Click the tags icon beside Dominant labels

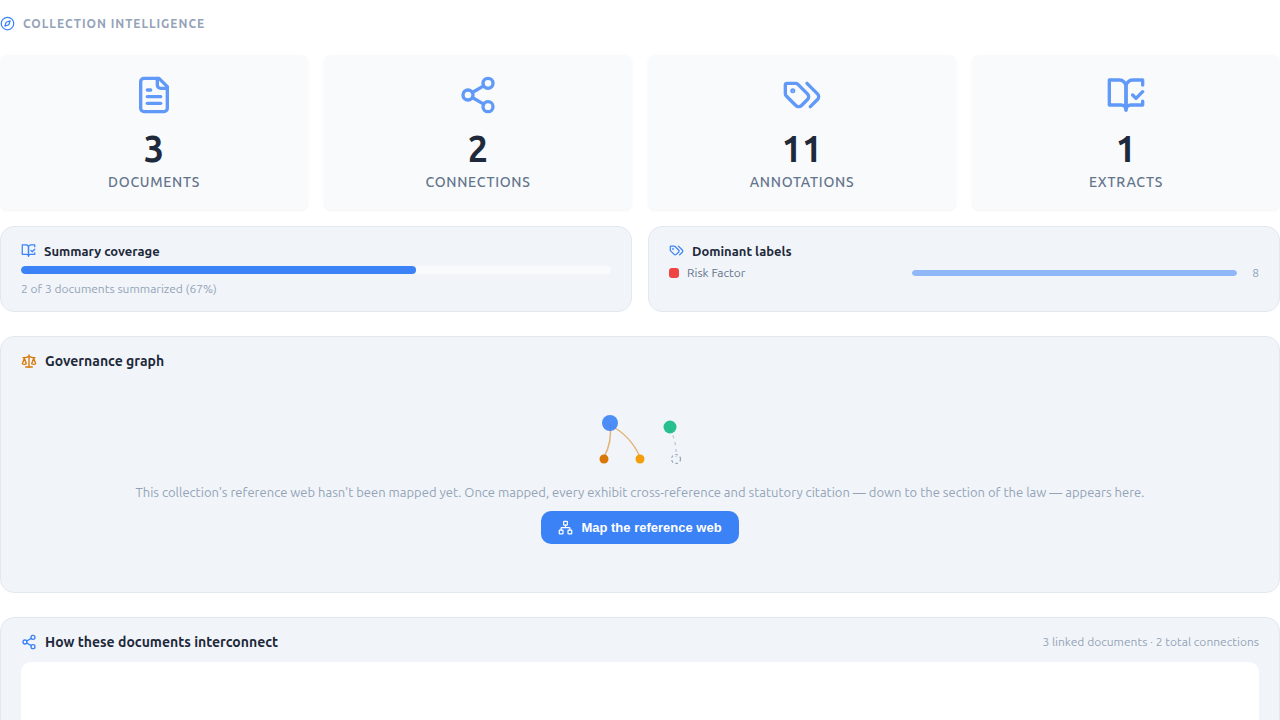click(x=677, y=251)
